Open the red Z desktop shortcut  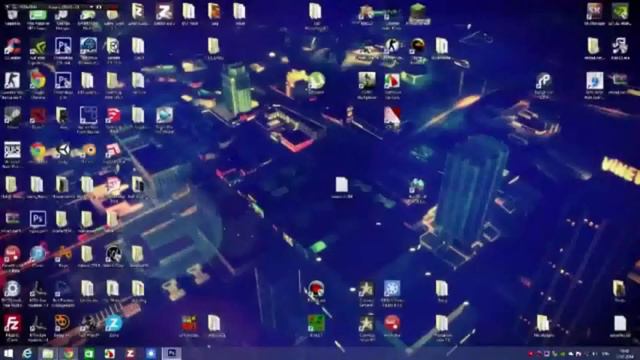(163, 12)
